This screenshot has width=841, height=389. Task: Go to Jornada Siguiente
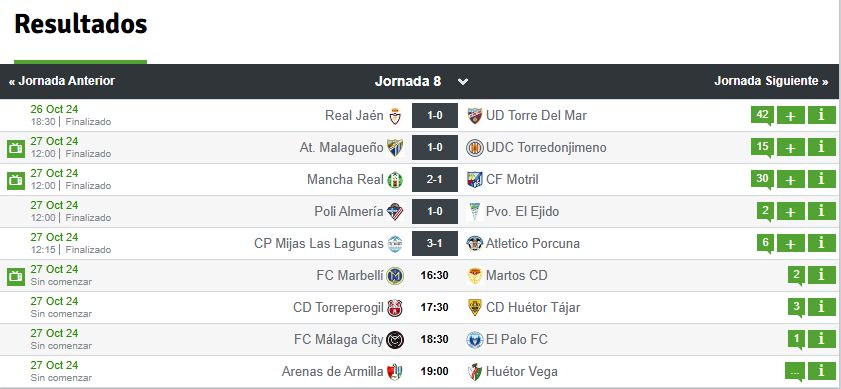click(771, 81)
